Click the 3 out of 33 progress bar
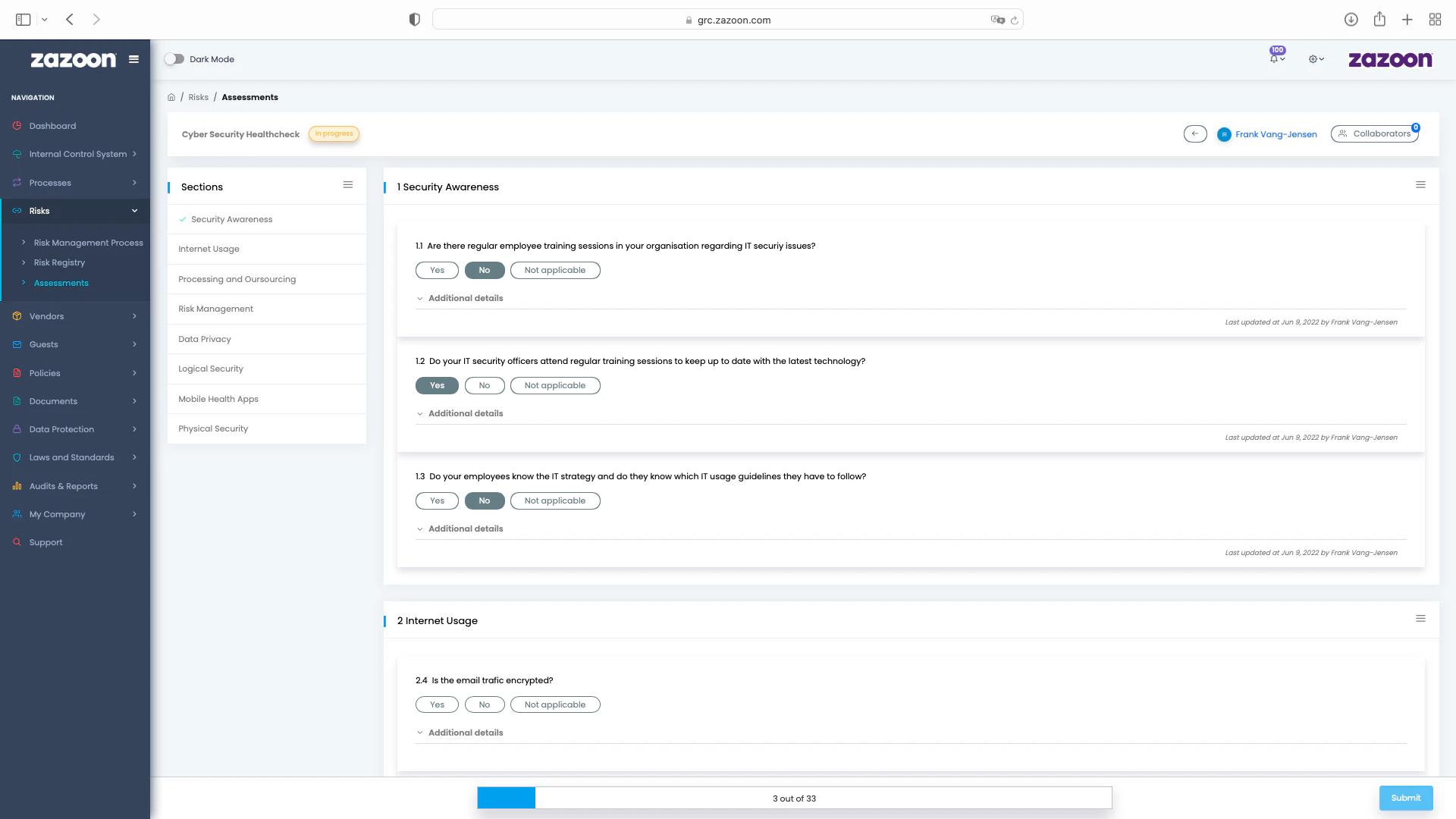 793,798
